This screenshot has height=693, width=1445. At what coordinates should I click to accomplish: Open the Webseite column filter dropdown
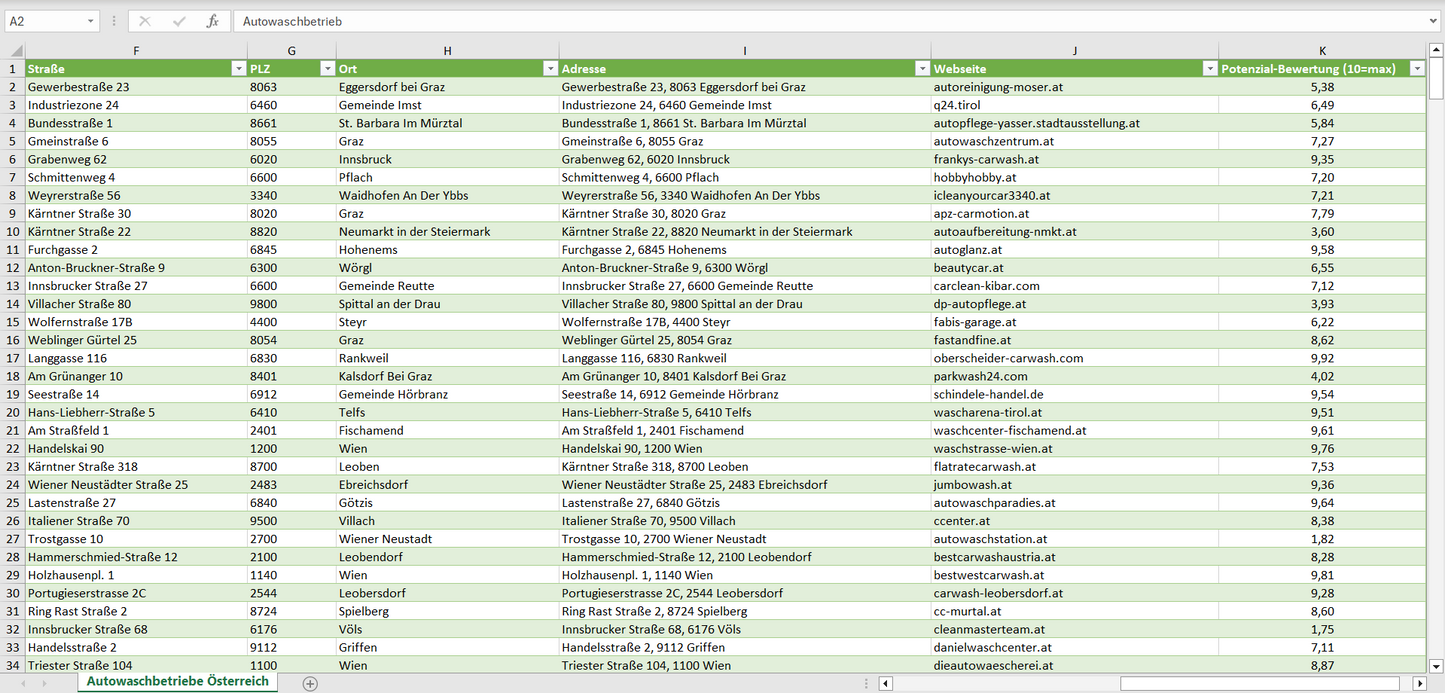(x=1208, y=68)
